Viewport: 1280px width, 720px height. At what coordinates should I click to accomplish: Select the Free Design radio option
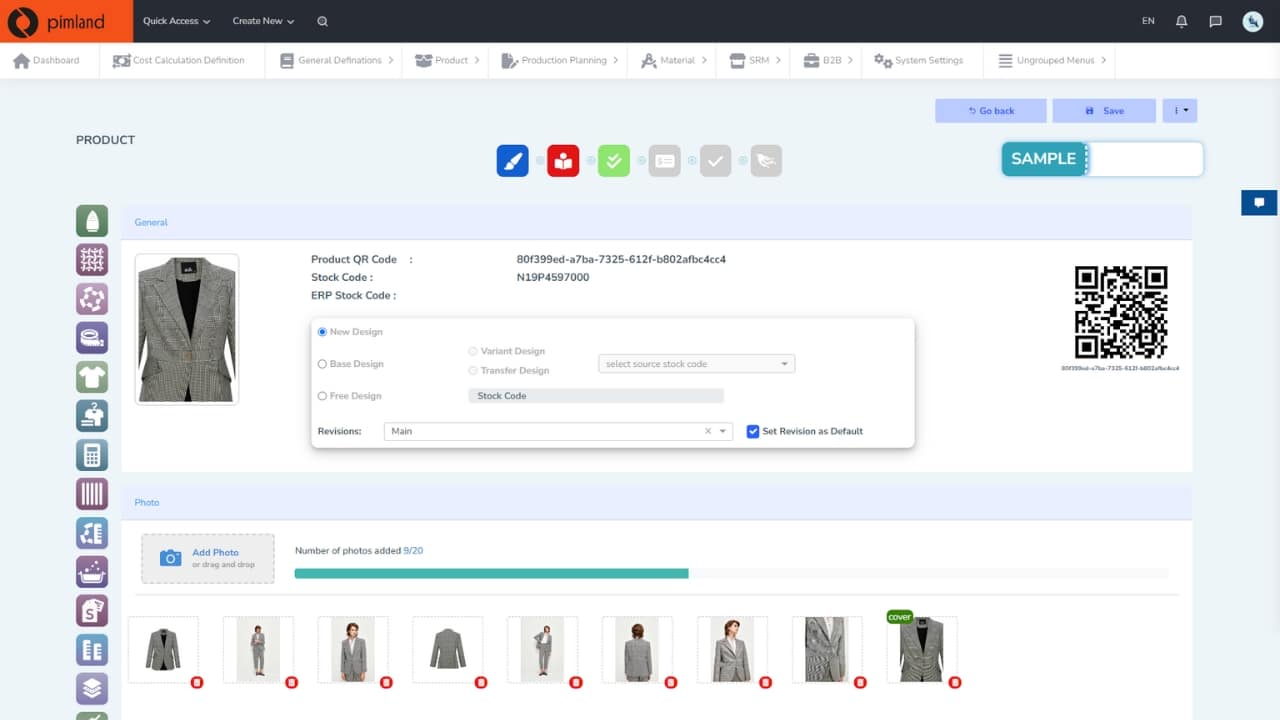point(322,396)
